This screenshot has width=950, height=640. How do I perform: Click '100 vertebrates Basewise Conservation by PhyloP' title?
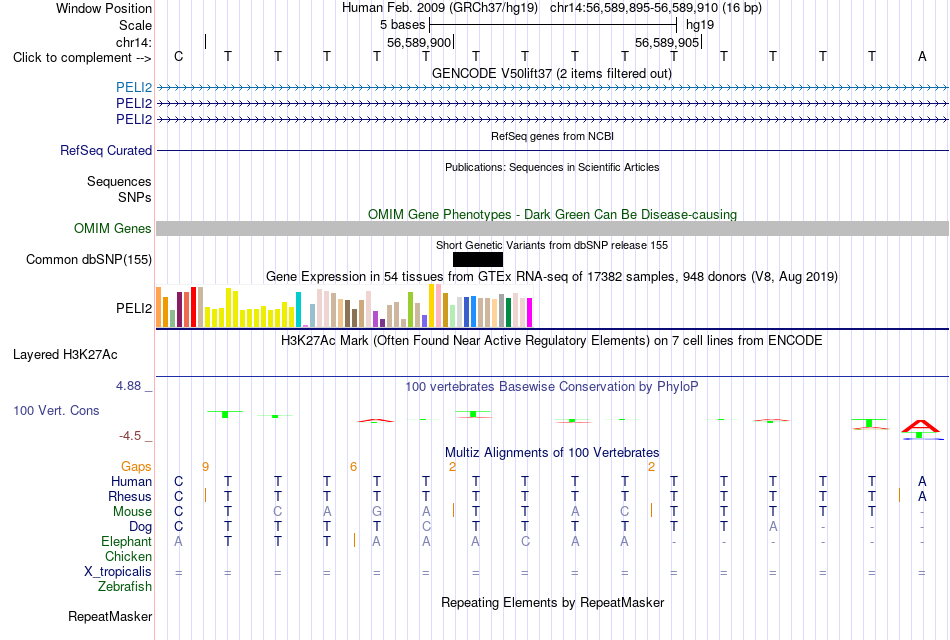coord(552,387)
